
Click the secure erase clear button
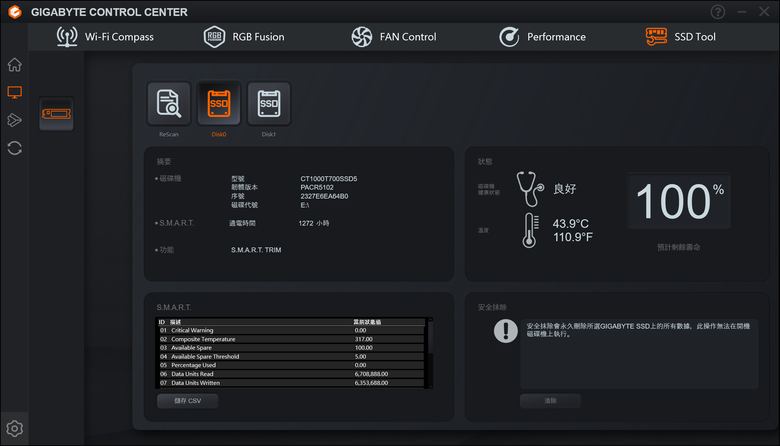(550, 401)
